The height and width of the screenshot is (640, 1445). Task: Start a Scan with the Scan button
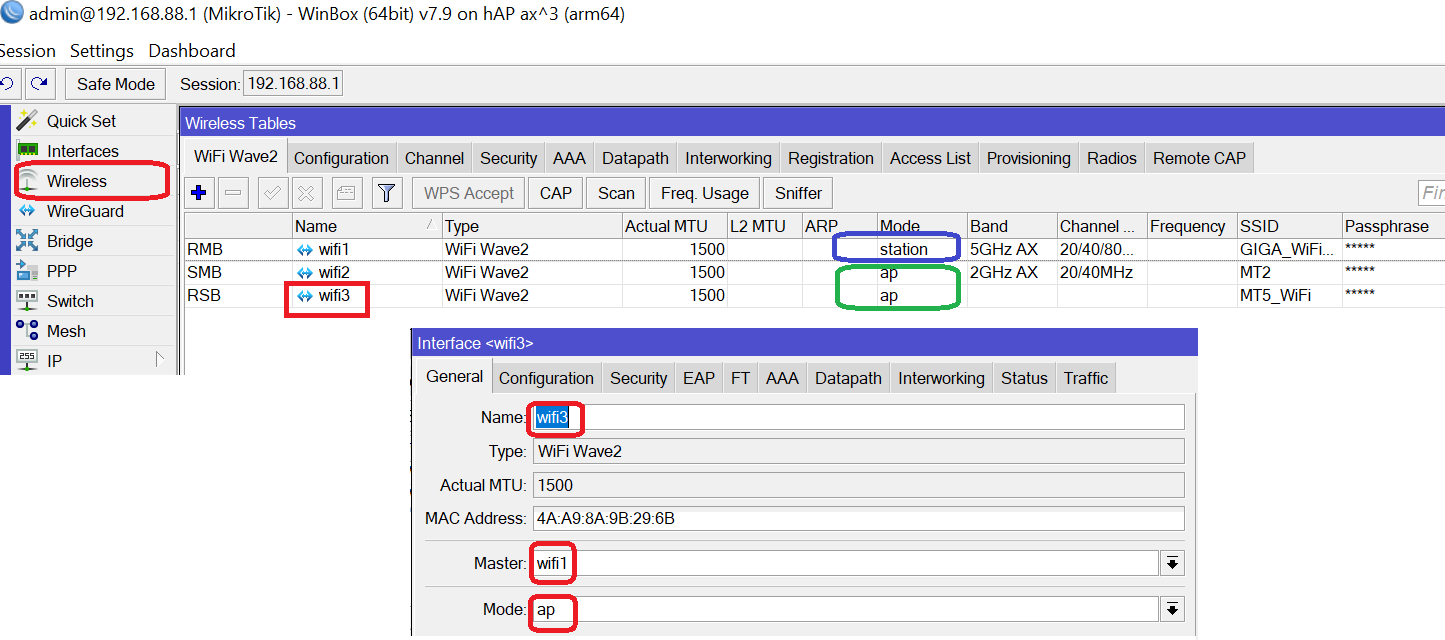[x=616, y=193]
